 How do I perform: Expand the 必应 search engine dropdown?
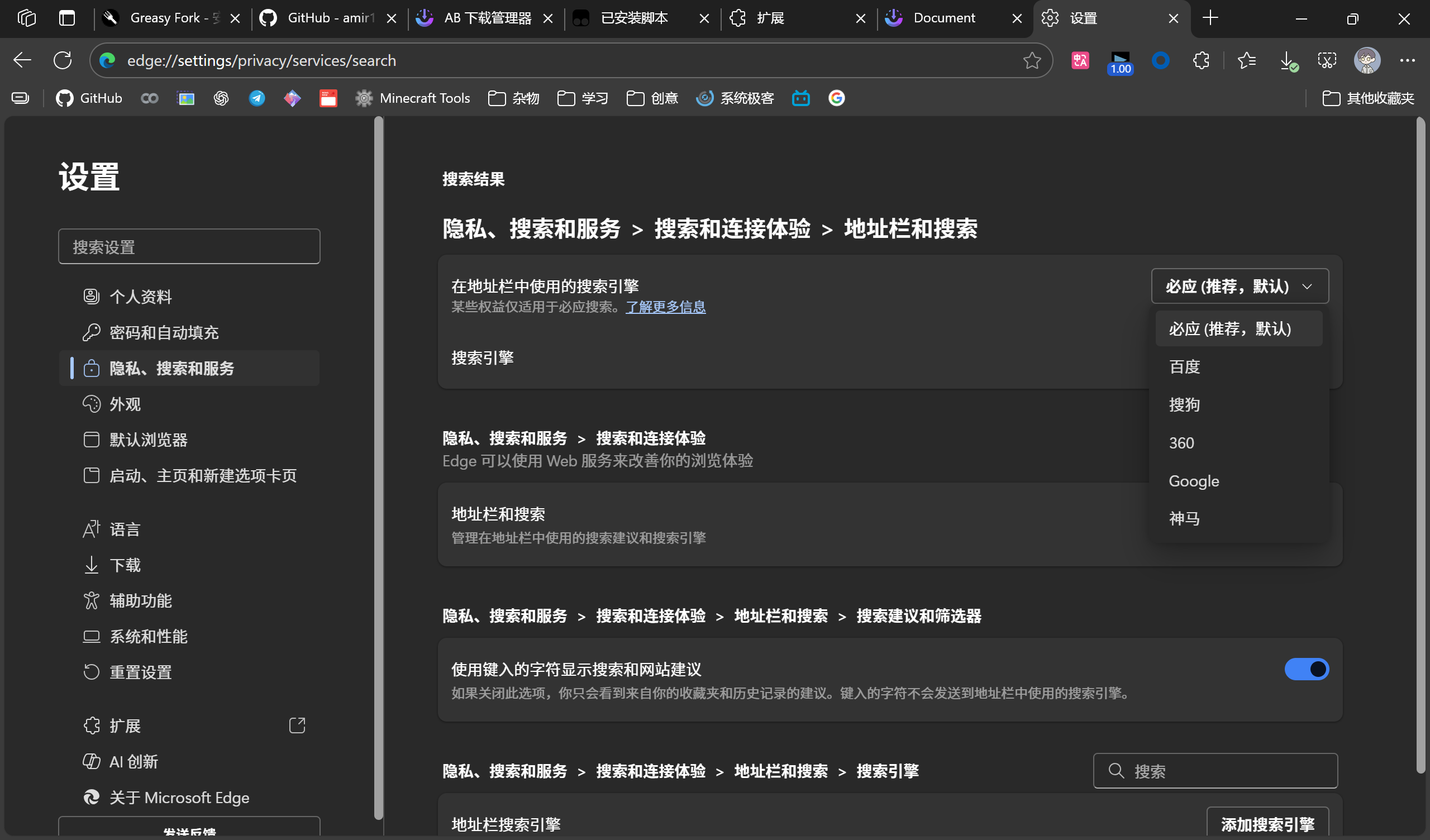(x=1240, y=286)
